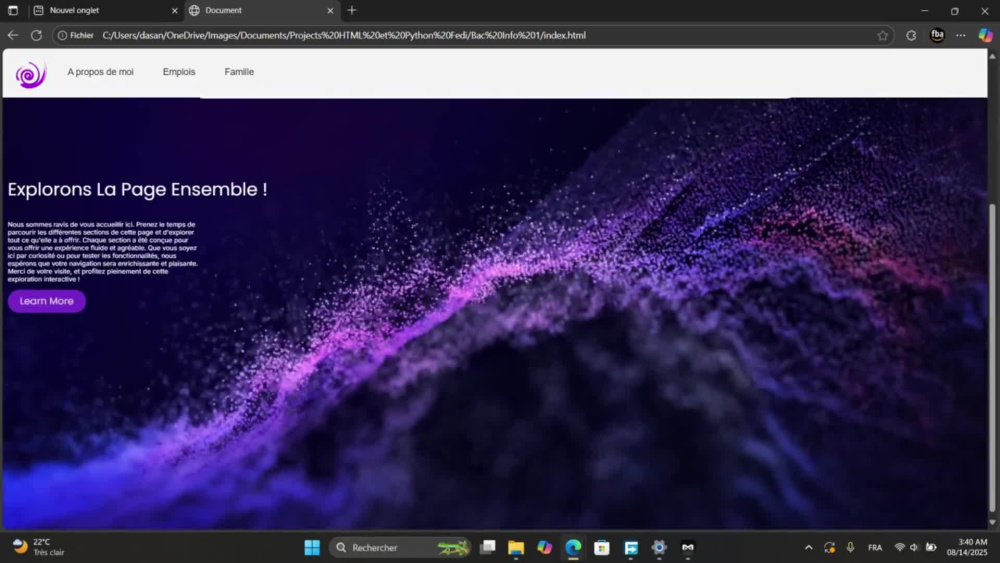Open battery status tray icon
This screenshot has width=1000, height=563.
[931, 548]
